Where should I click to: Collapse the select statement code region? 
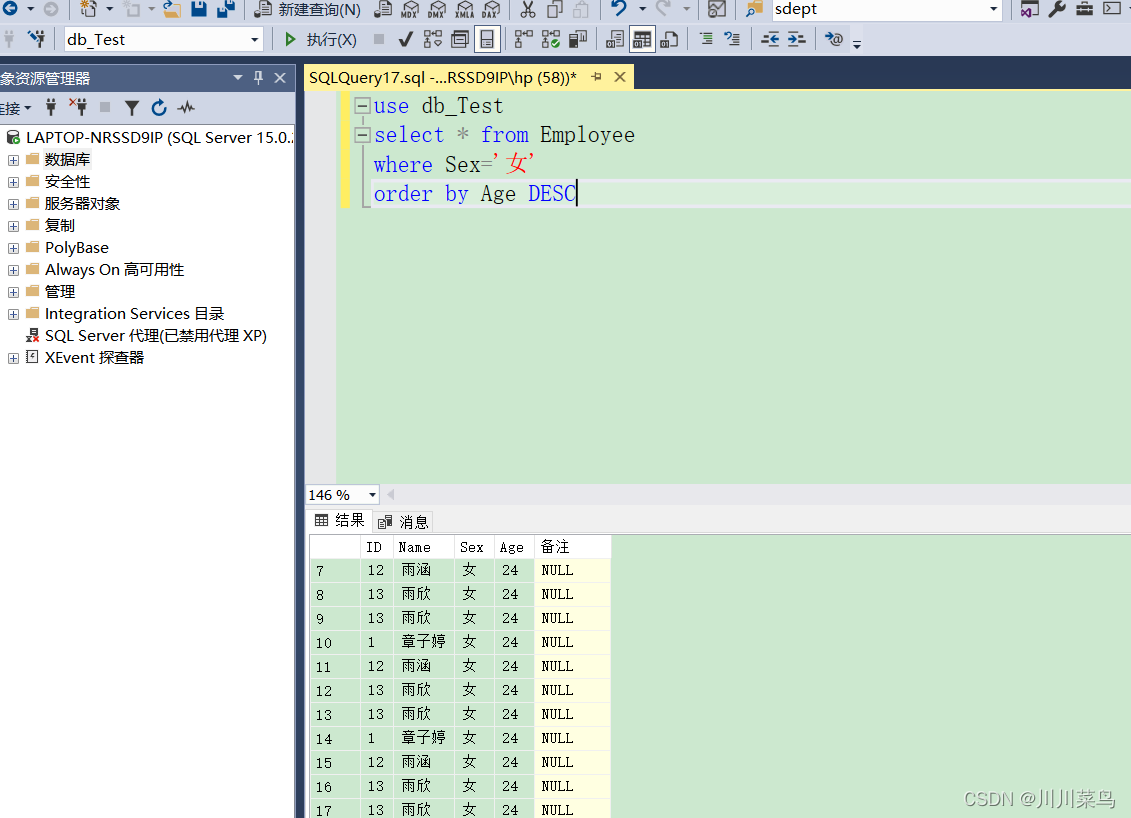pos(363,135)
